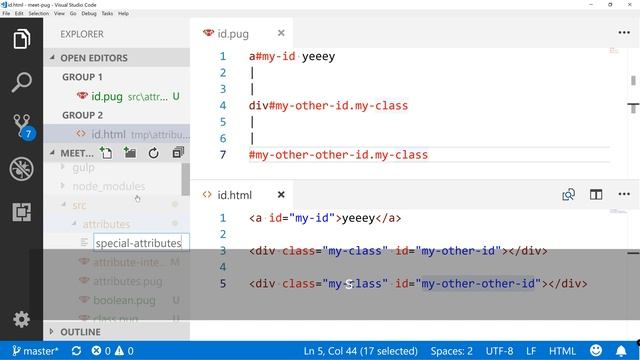
Task: Click the master branch indicator
Action: point(35,351)
